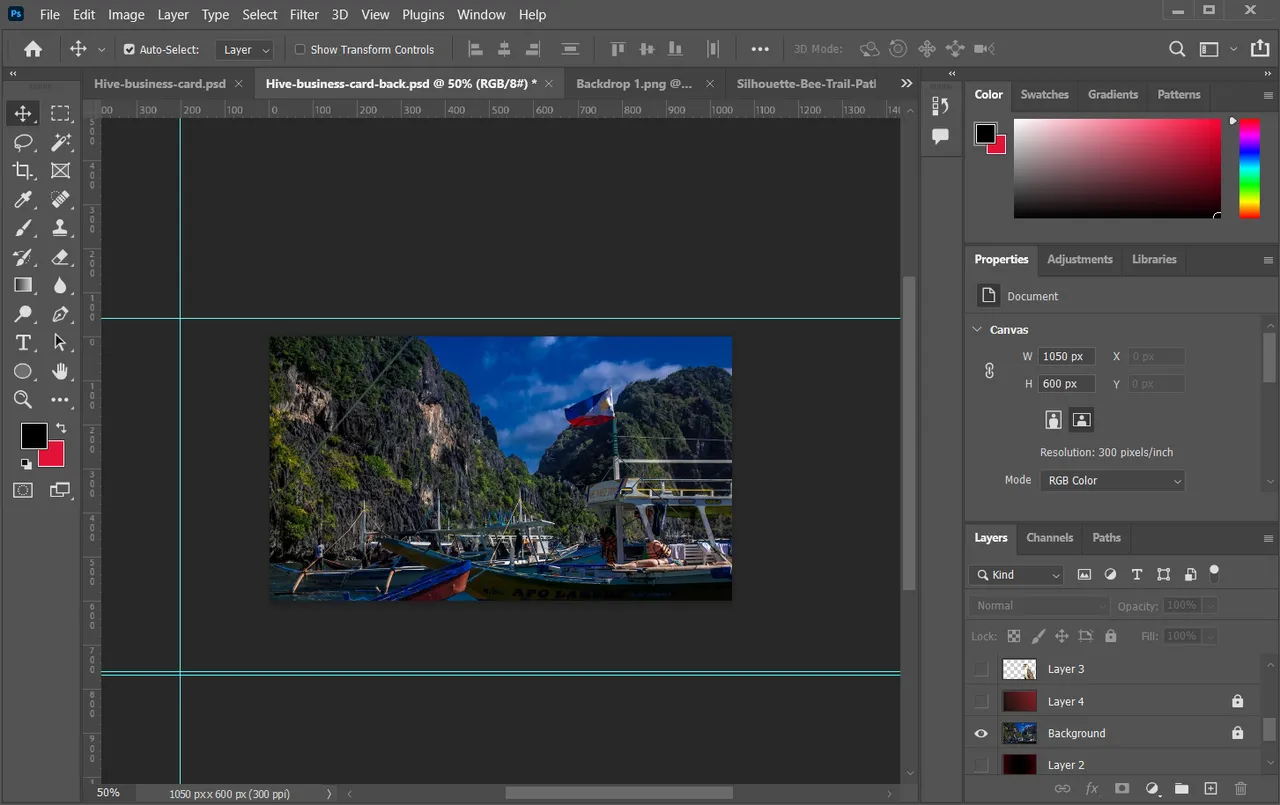The image size is (1280, 805).
Task: Open layer styles fx menu
Action: click(x=1092, y=789)
